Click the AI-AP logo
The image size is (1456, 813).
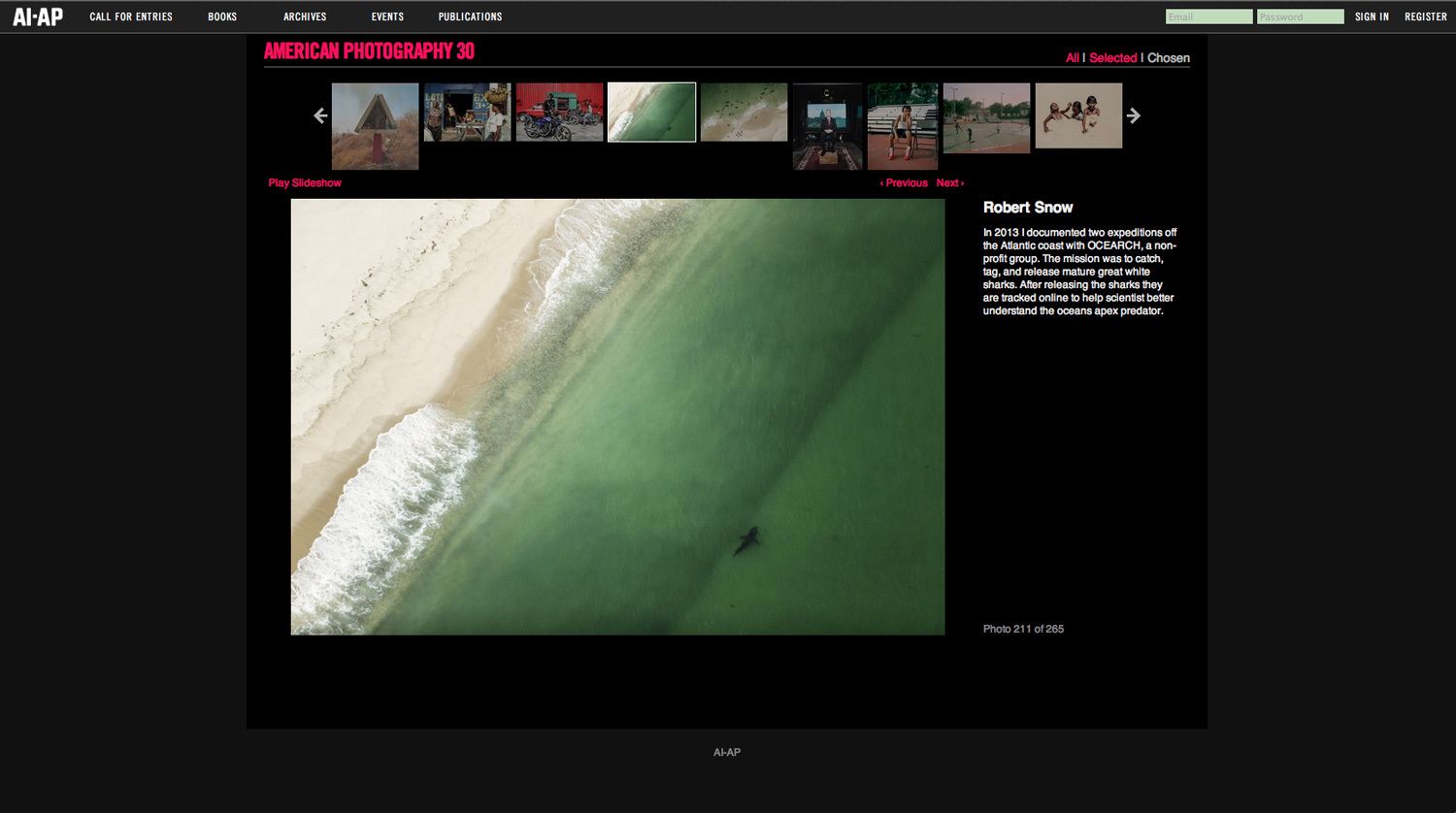click(37, 16)
